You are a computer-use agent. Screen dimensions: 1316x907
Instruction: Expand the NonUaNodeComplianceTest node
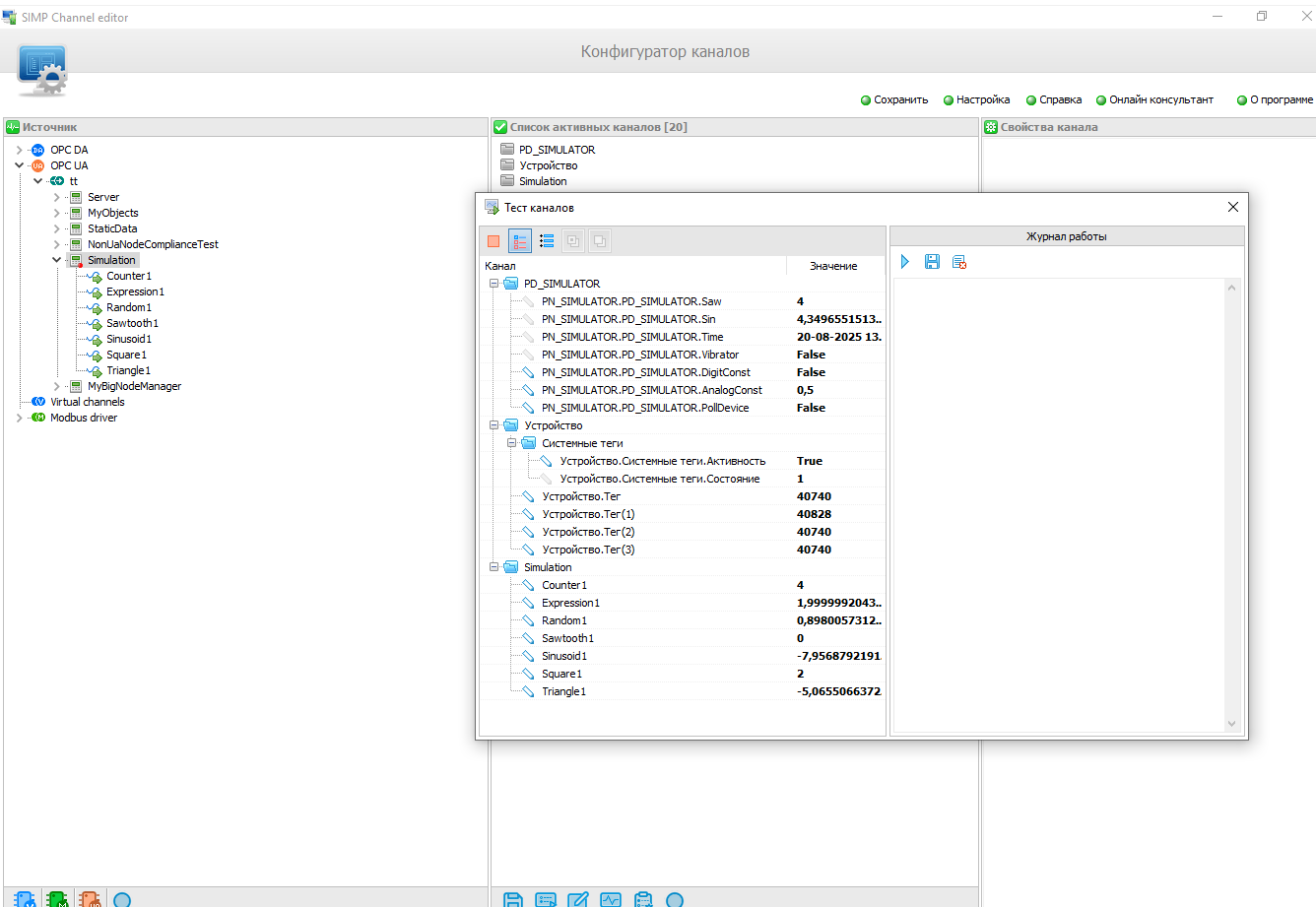(56, 244)
